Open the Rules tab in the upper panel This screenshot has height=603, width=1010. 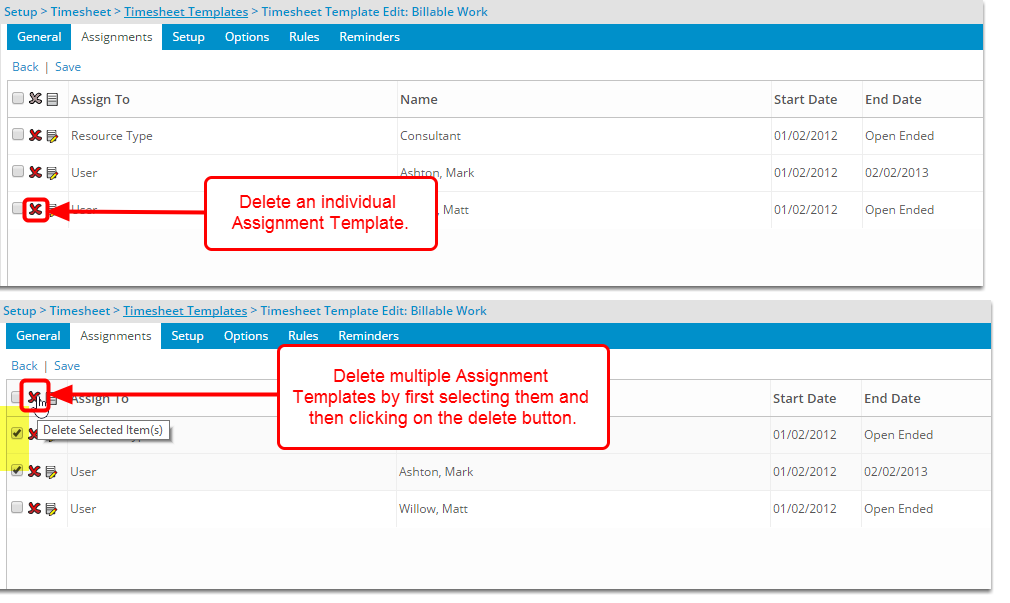pos(304,37)
